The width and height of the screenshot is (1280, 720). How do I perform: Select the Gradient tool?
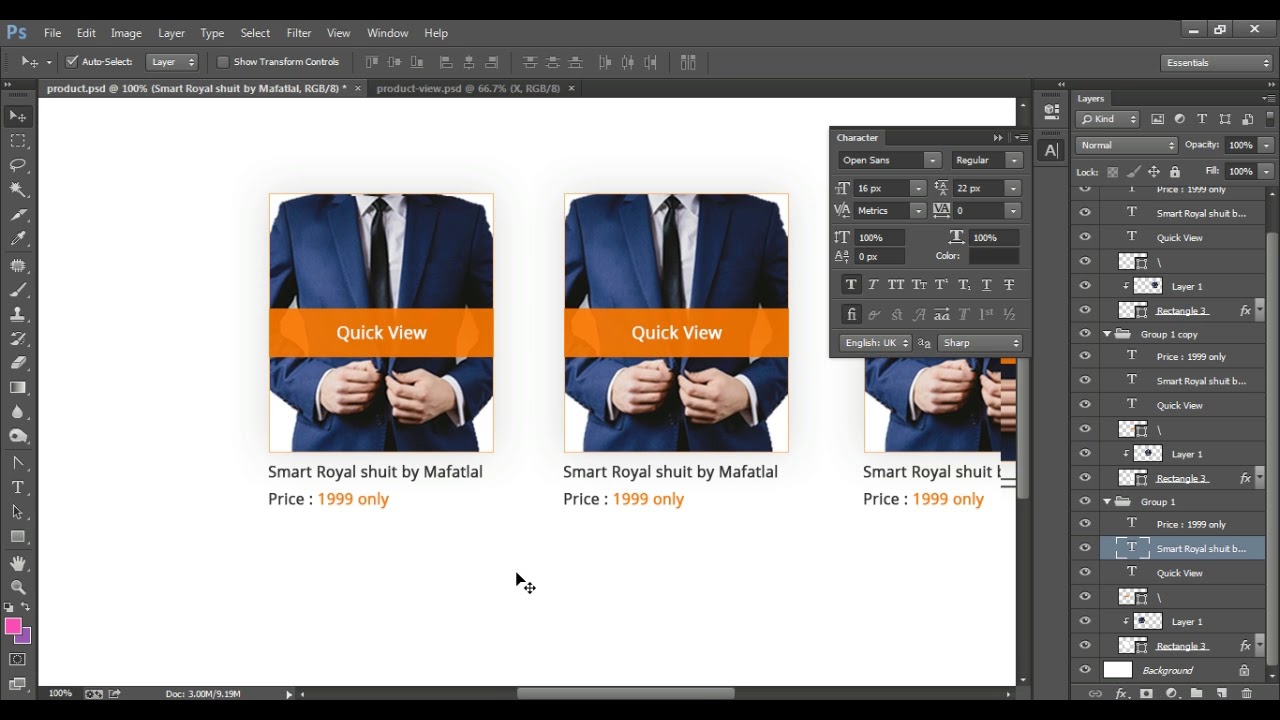[18, 388]
